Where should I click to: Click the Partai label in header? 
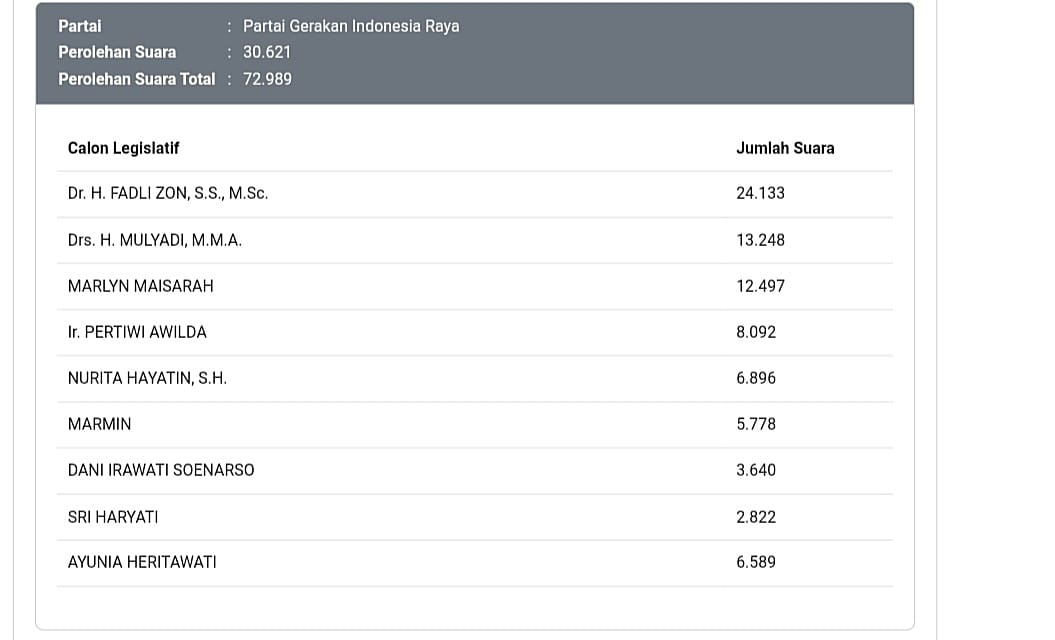(79, 26)
